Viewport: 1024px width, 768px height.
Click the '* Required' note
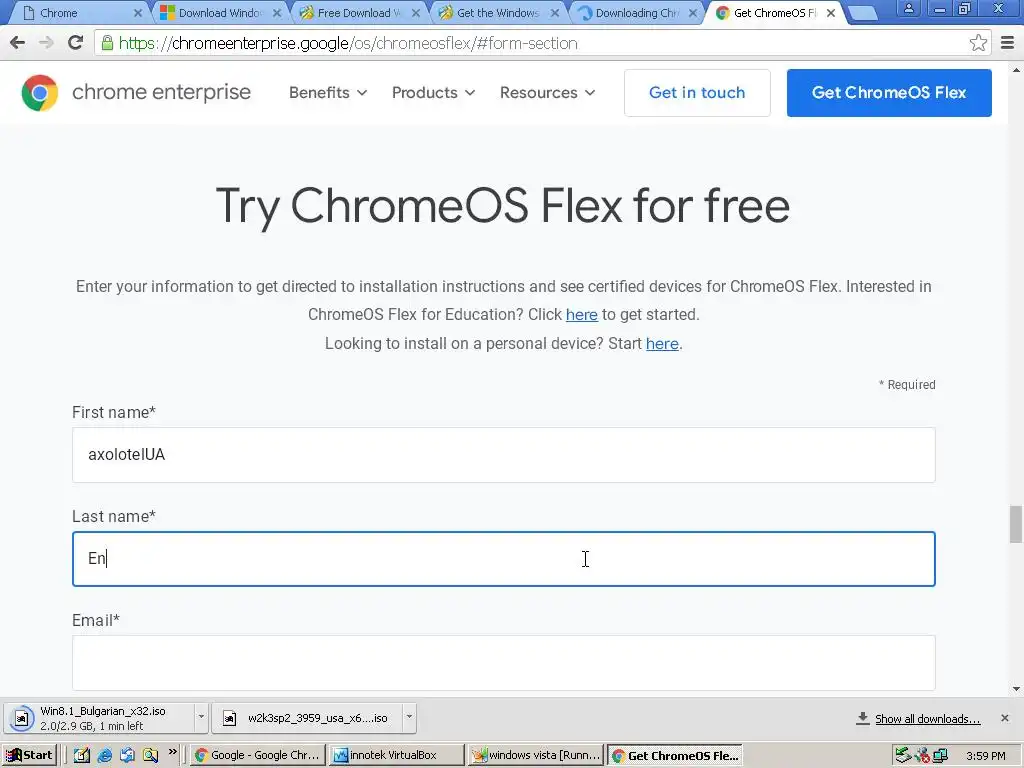(x=907, y=385)
